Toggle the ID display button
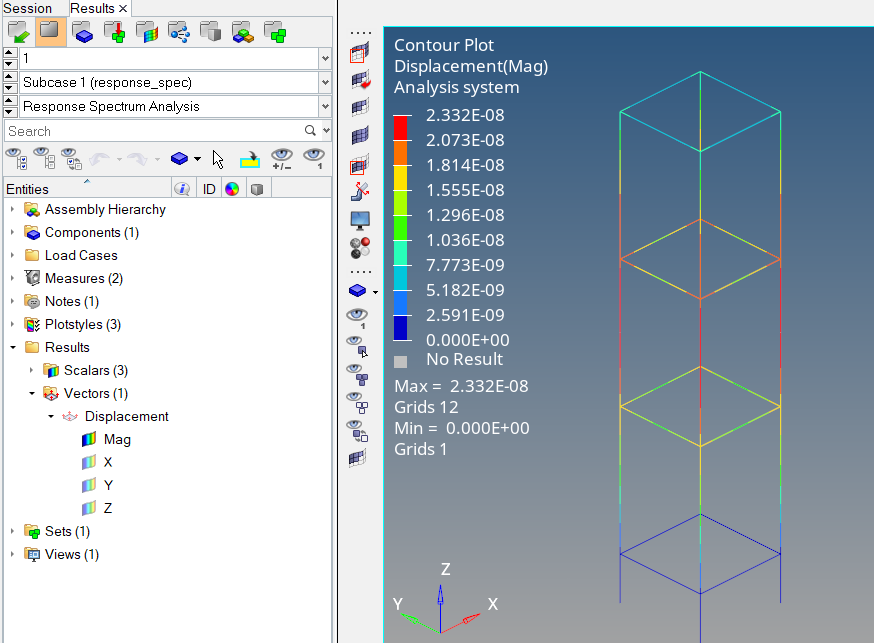Viewport: 874px width, 643px height. [x=210, y=189]
